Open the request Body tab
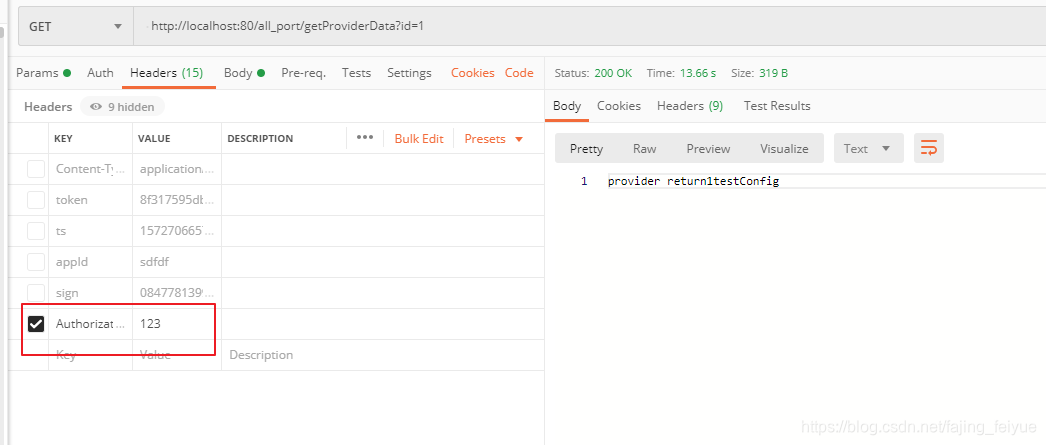The image size is (1046, 445). (x=244, y=73)
